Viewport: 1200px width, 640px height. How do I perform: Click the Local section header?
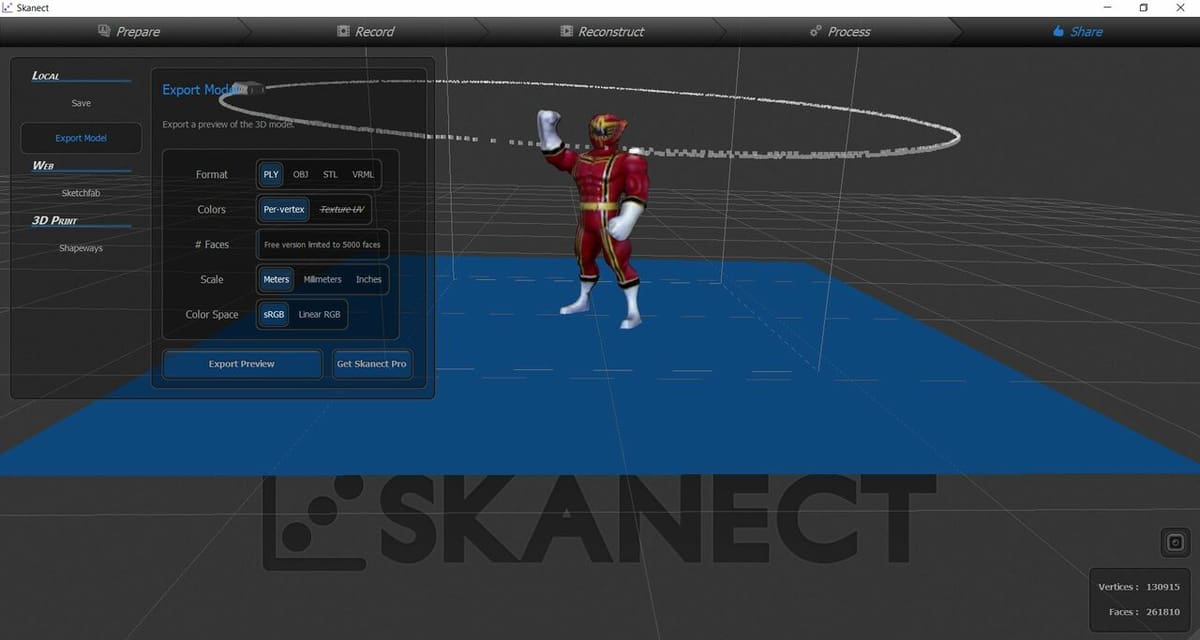(46, 76)
